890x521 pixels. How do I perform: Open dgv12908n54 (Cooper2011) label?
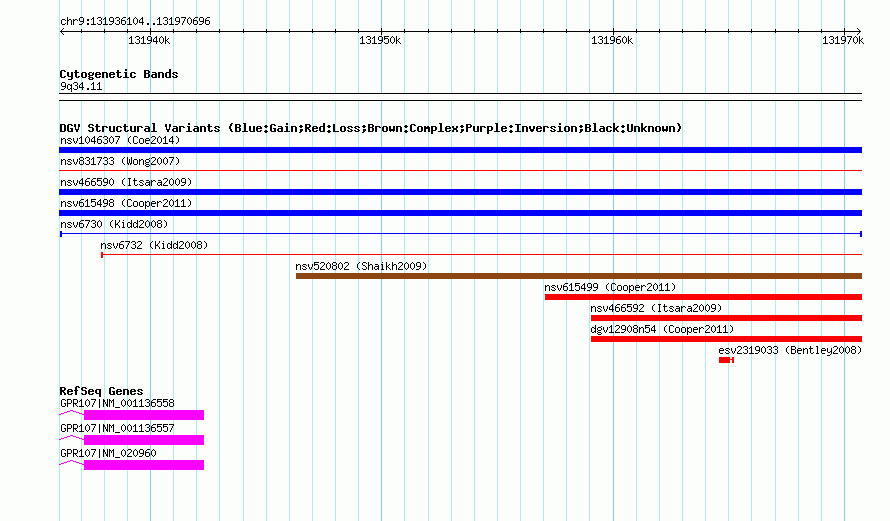(662, 329)
